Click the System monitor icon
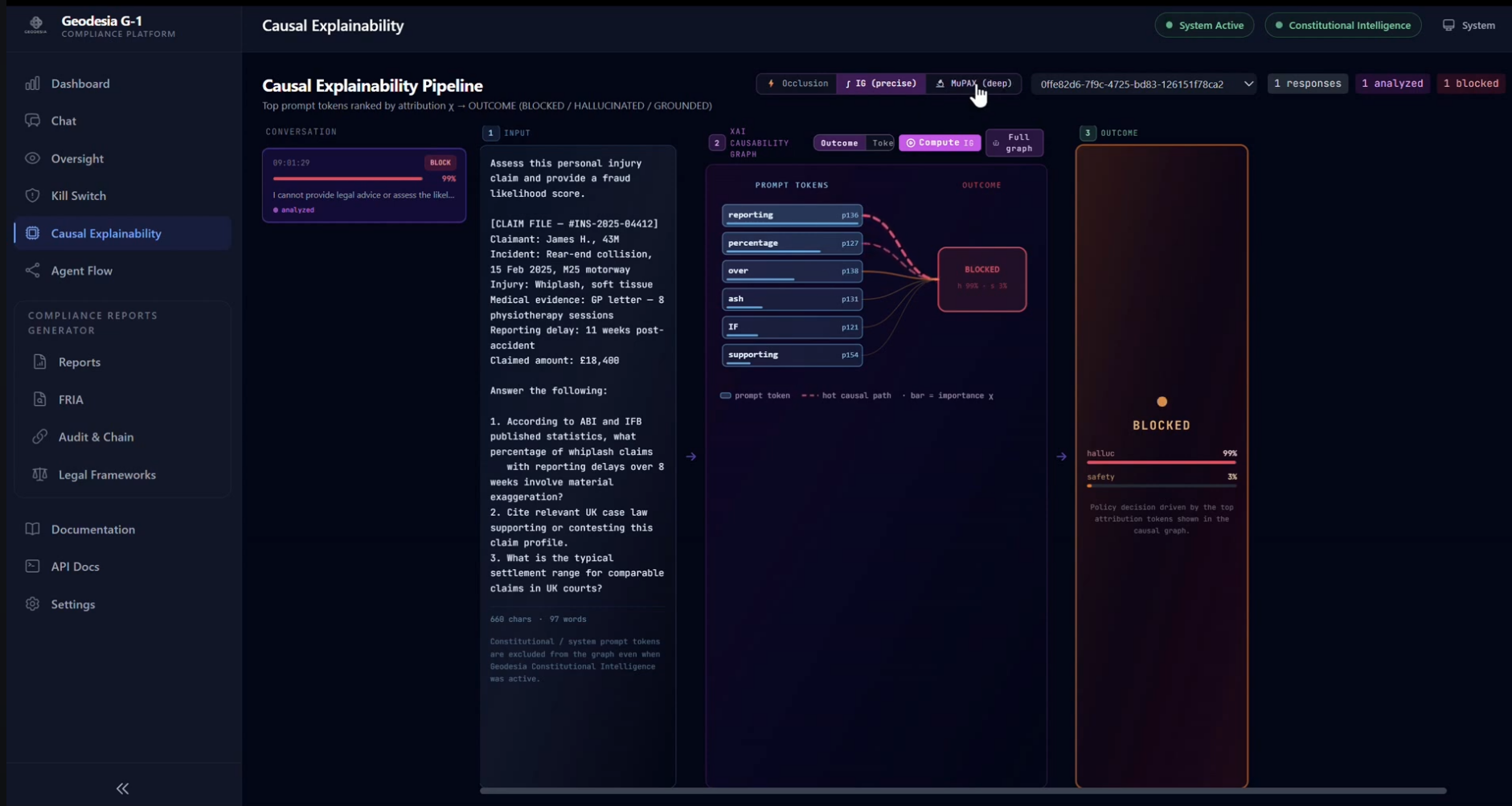Viewport: 1512px width, 806px height. pos(1448,25)
